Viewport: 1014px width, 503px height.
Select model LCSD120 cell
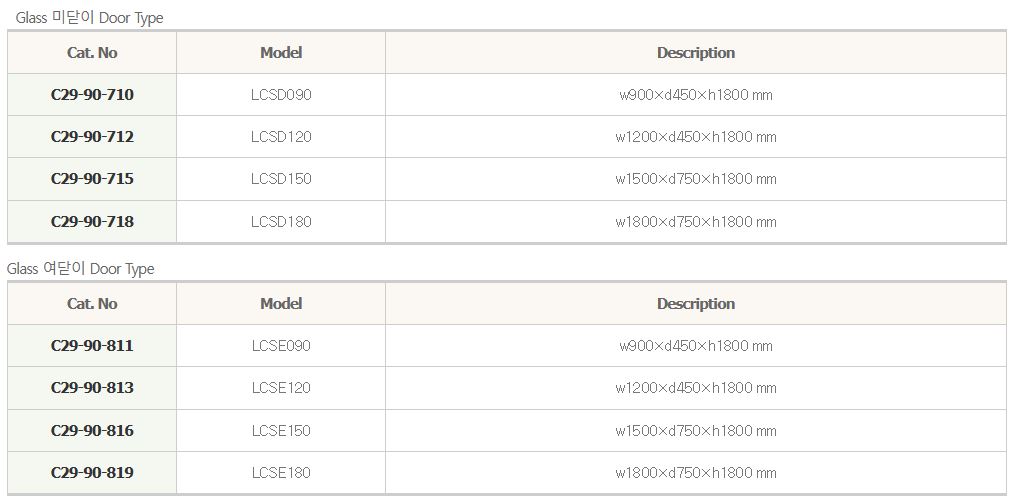(281, 137)
